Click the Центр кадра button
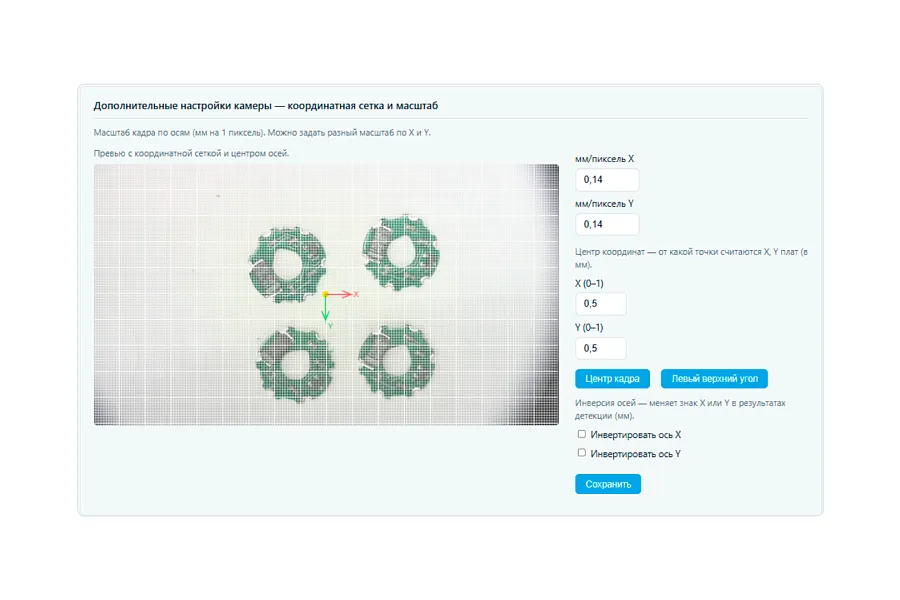 pos(612,378)
